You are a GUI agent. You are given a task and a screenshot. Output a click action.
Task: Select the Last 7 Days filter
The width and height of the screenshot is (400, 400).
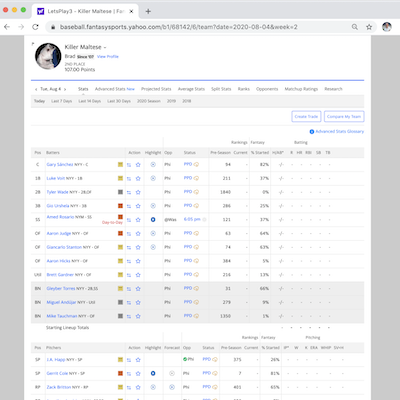(61, 101)
